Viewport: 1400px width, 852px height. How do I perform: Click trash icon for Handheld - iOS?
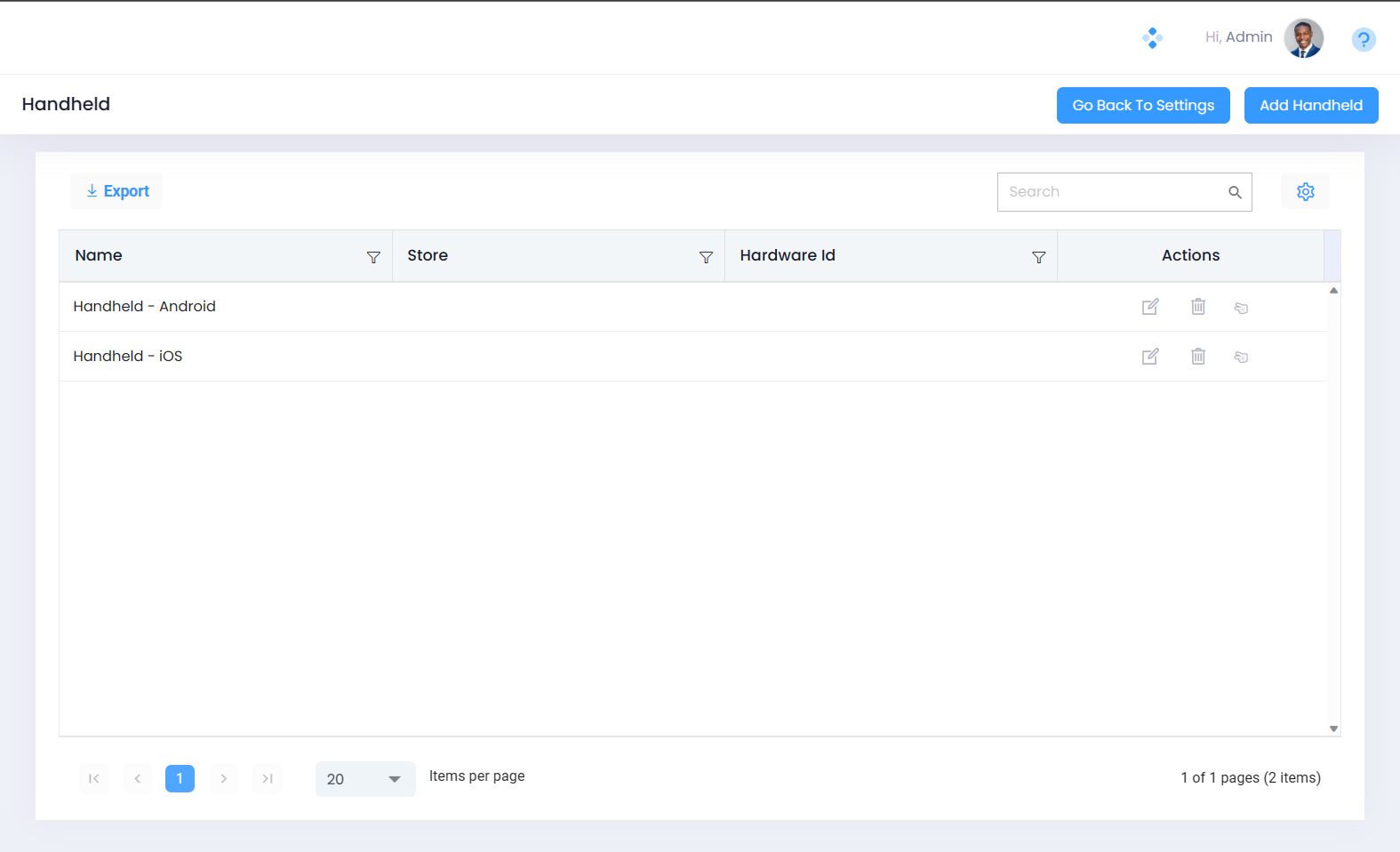point(1198,357)
